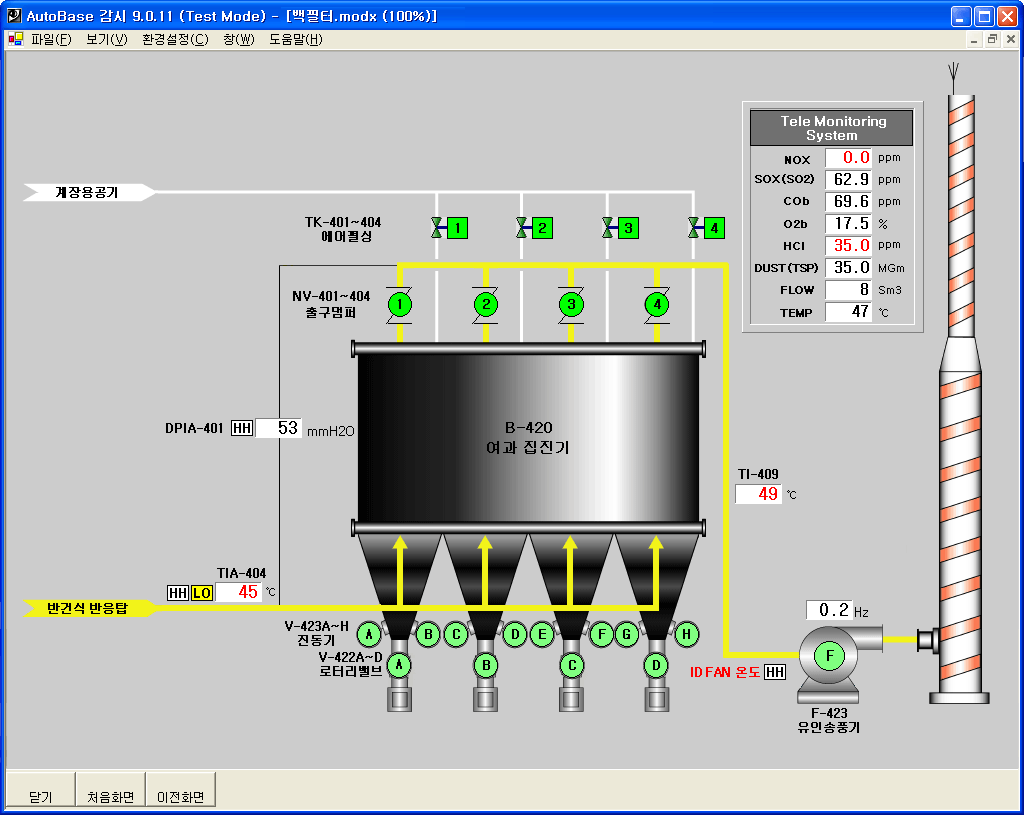Open the 도움말(H) menu
Screen dimensions: 1024x815
(x=296, y=40)
